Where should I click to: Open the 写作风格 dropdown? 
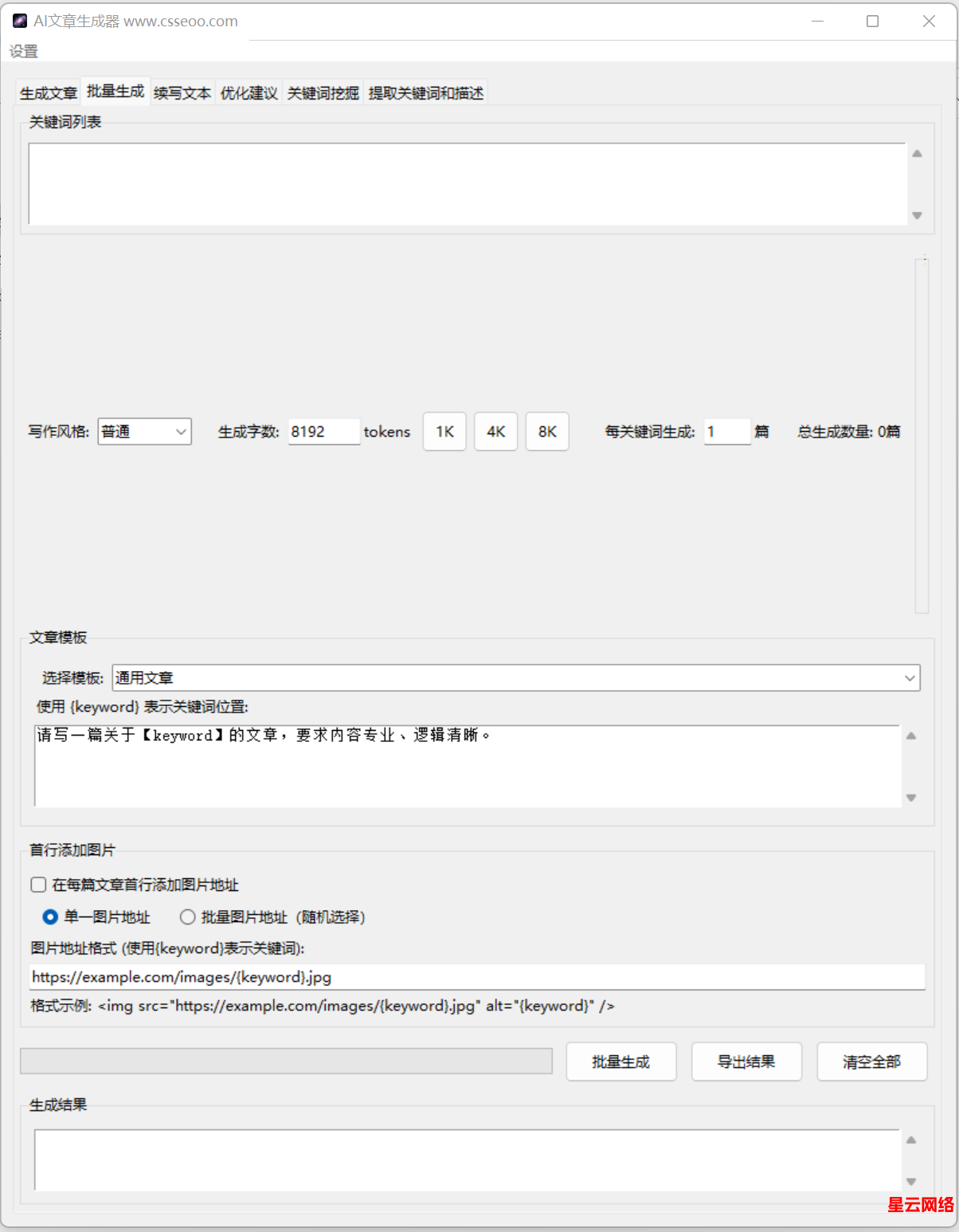(145, 431)
